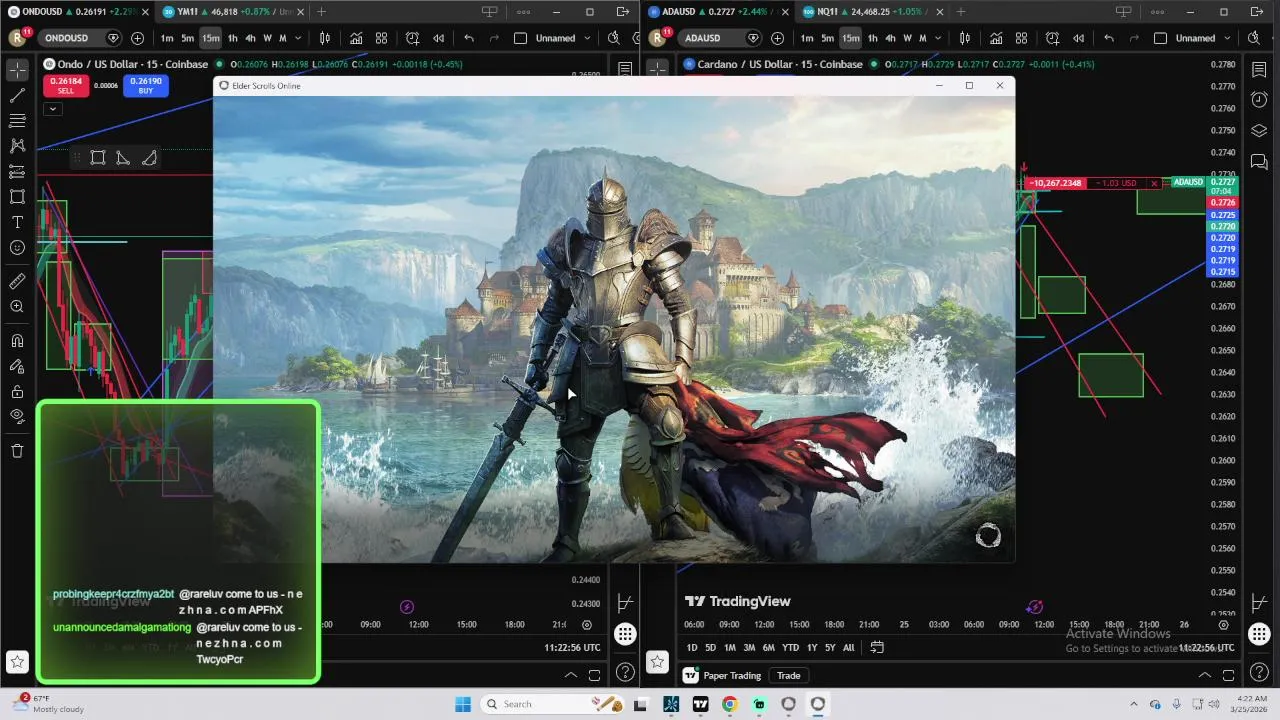
Task: Hide all drawings with the eye icon
Action: pyautogui.click(x=17, y=416)
